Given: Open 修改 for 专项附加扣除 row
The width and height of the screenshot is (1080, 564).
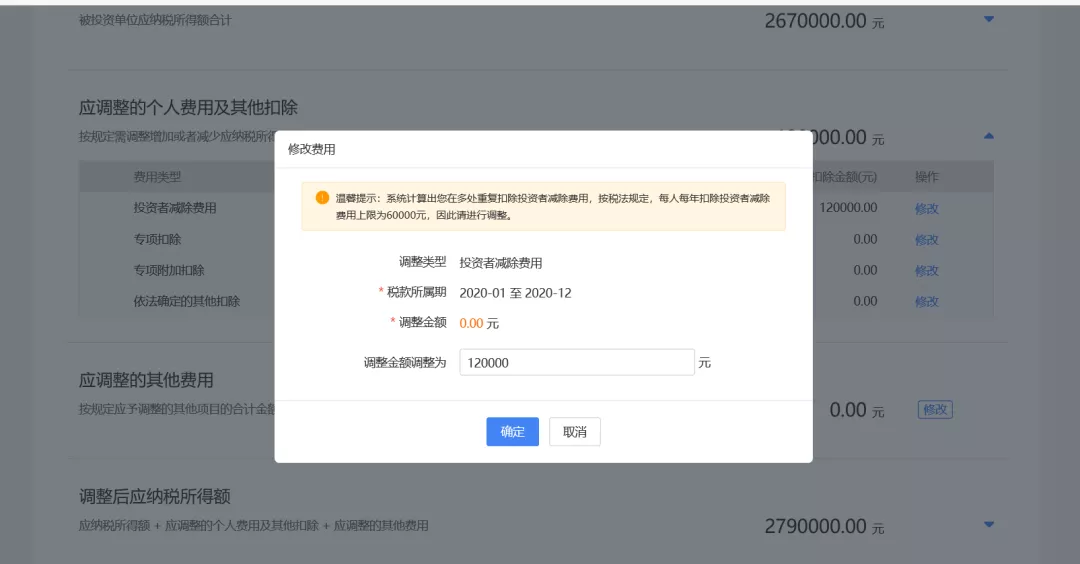Looking at the screenshot, I should click(926, 270).
